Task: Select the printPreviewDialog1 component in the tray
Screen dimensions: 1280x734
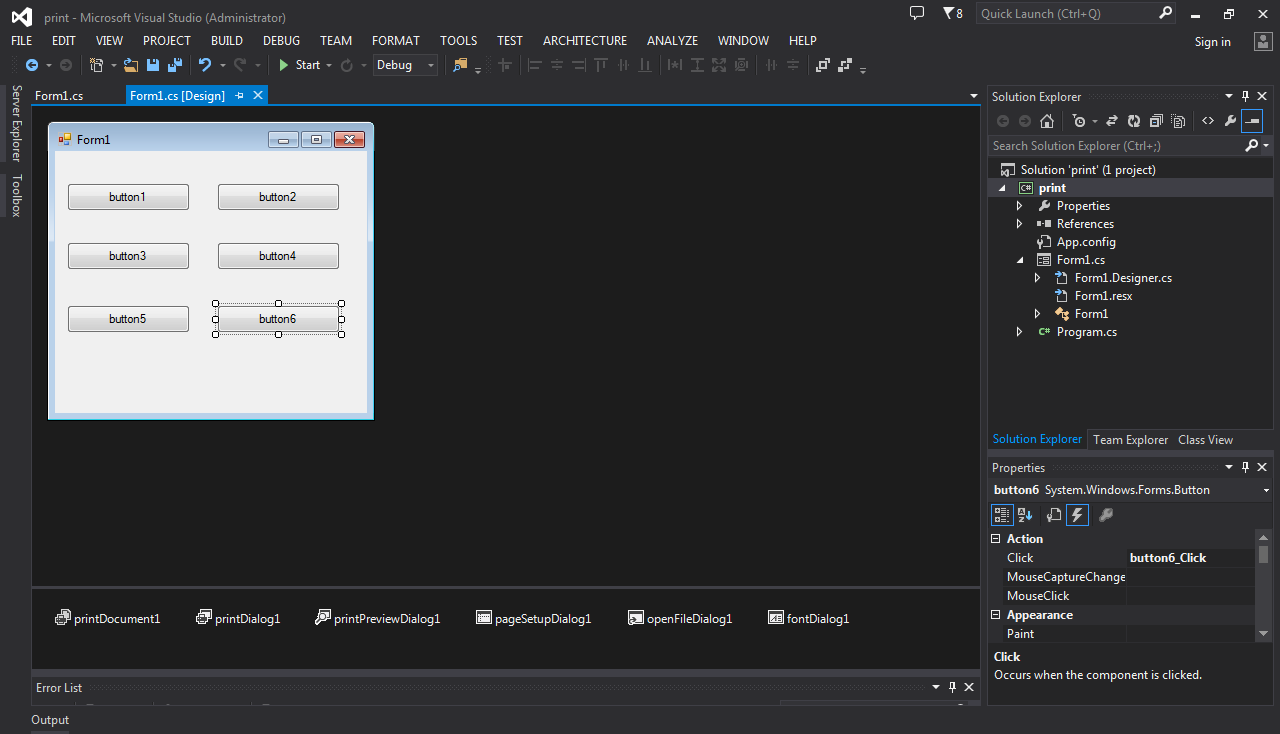Action: pos(377,618)
